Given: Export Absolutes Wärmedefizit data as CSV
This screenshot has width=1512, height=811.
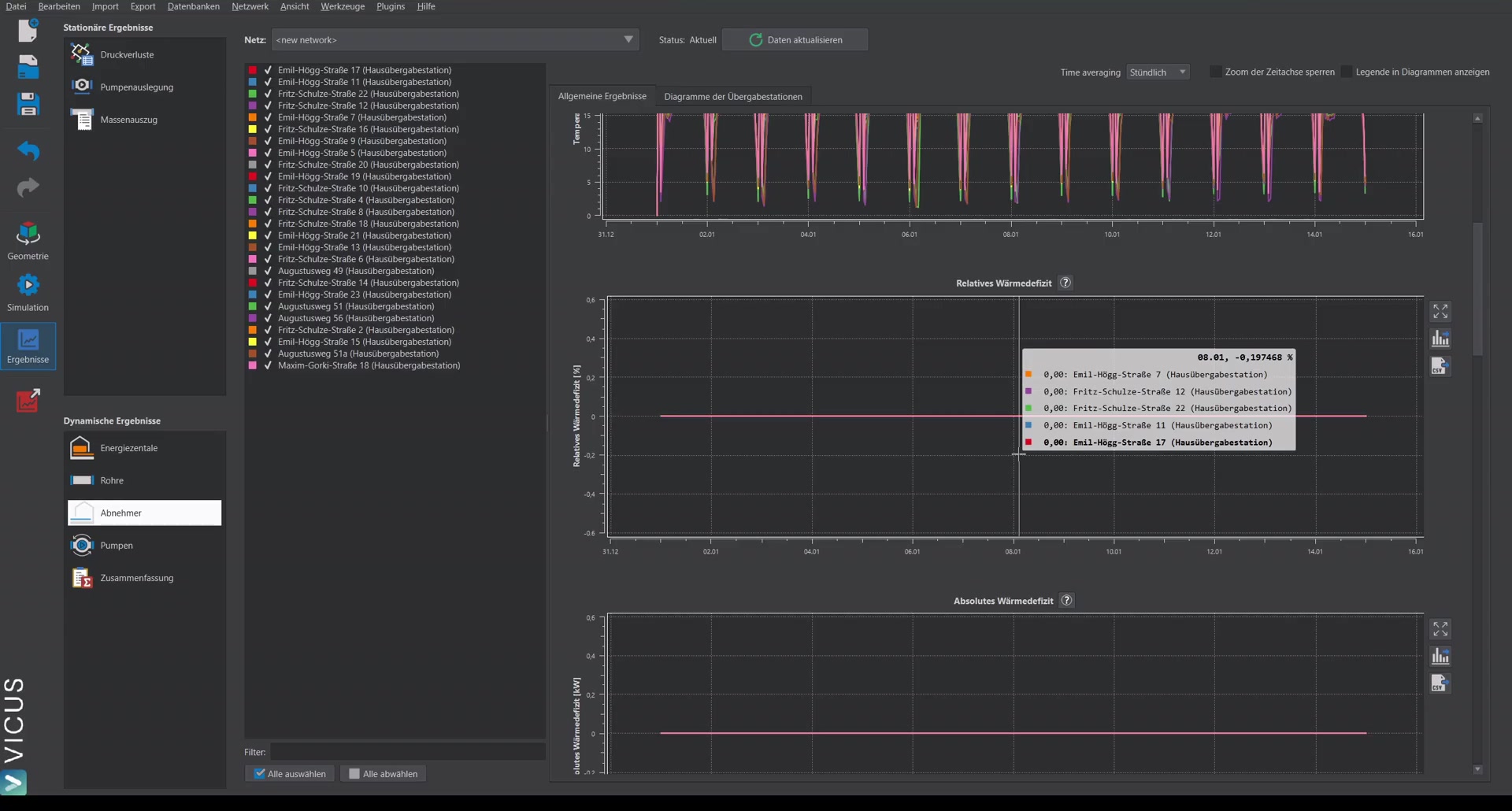Looking at the screenshot, I should [x=1440, y=683].
